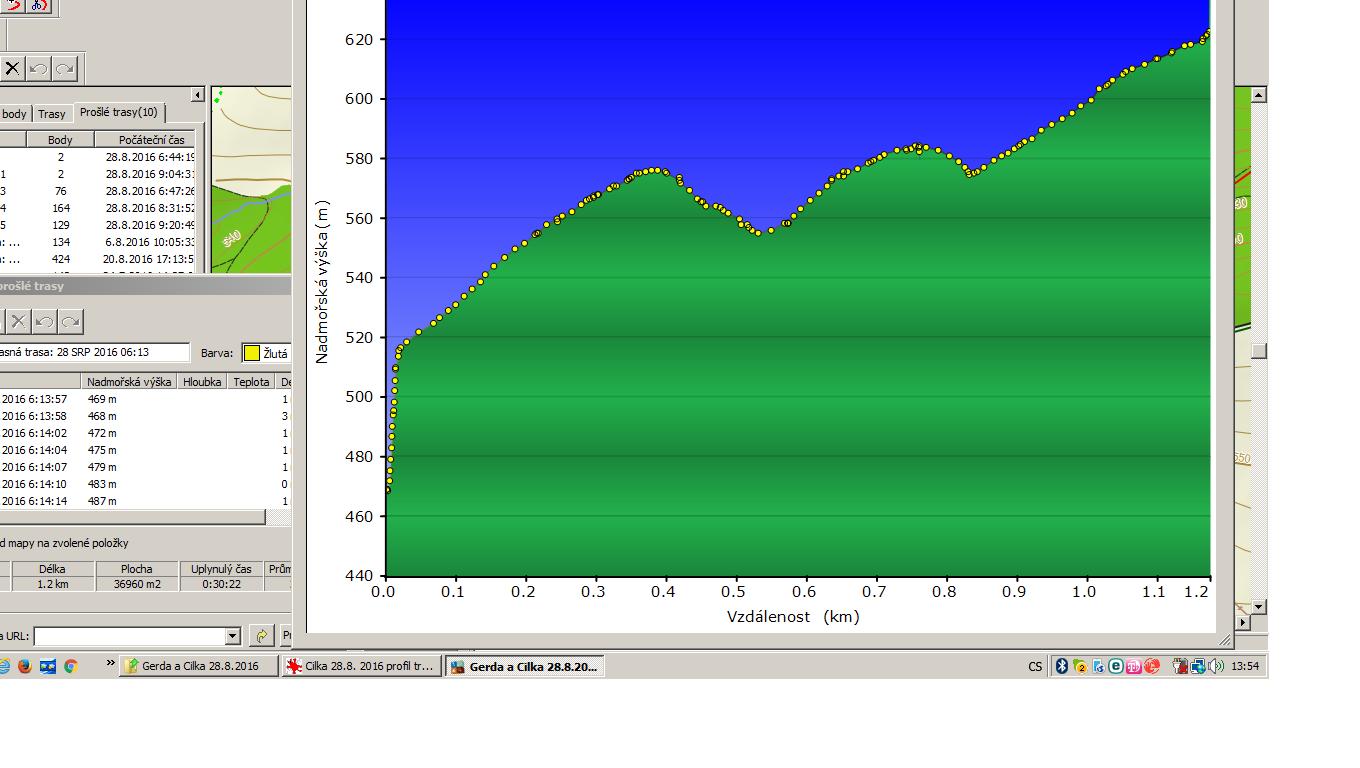
Task: Click the Nadmořská výška column header
Action: (129, 382)
